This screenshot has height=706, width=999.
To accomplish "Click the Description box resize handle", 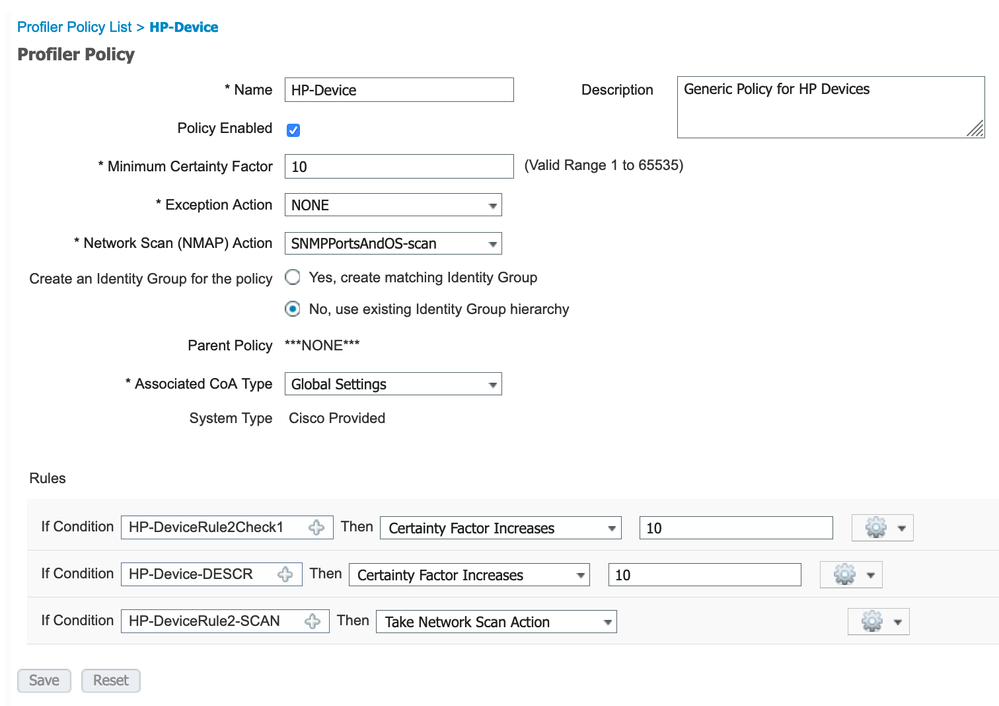I will click(x=975, y=129).
